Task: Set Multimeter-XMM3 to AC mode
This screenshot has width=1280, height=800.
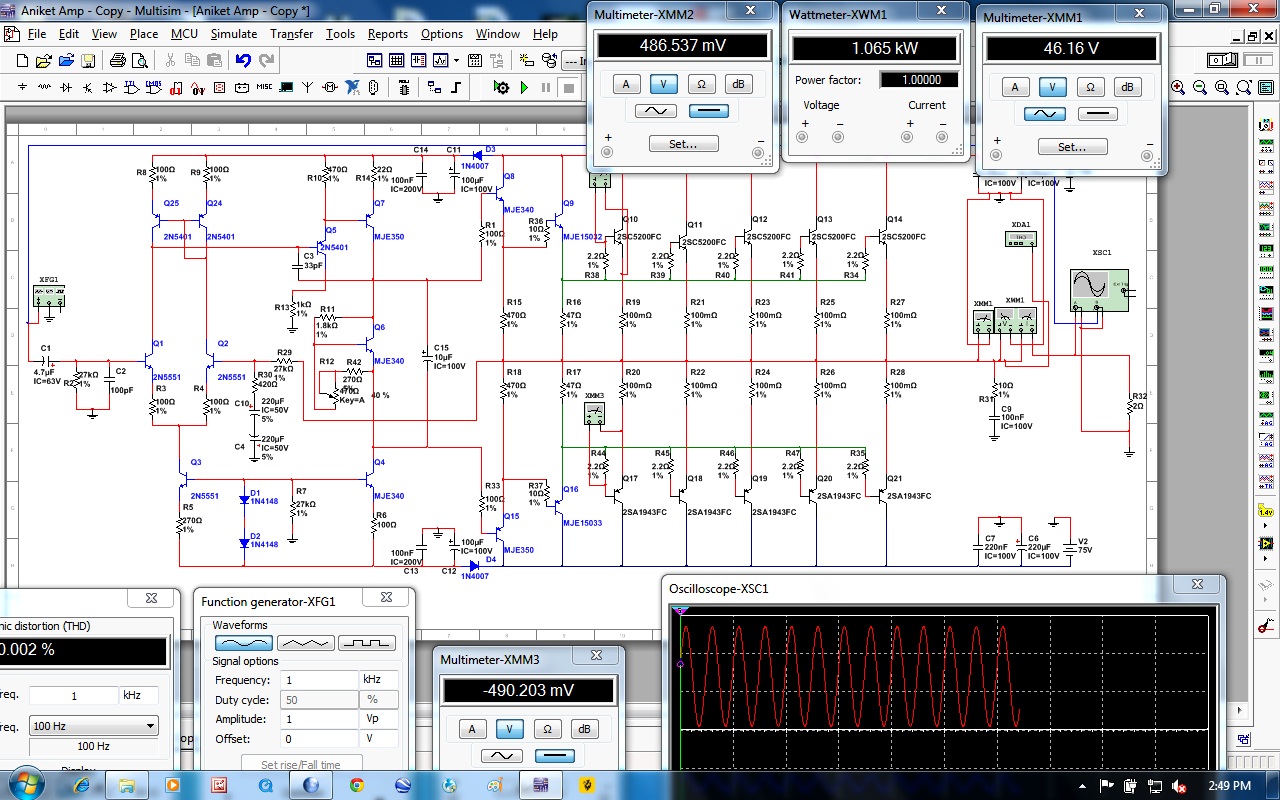Action: (502, 756)
